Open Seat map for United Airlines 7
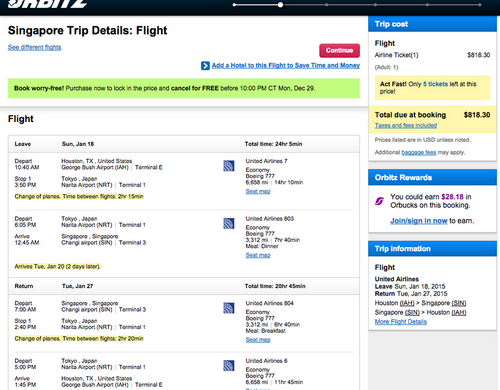 258,191
